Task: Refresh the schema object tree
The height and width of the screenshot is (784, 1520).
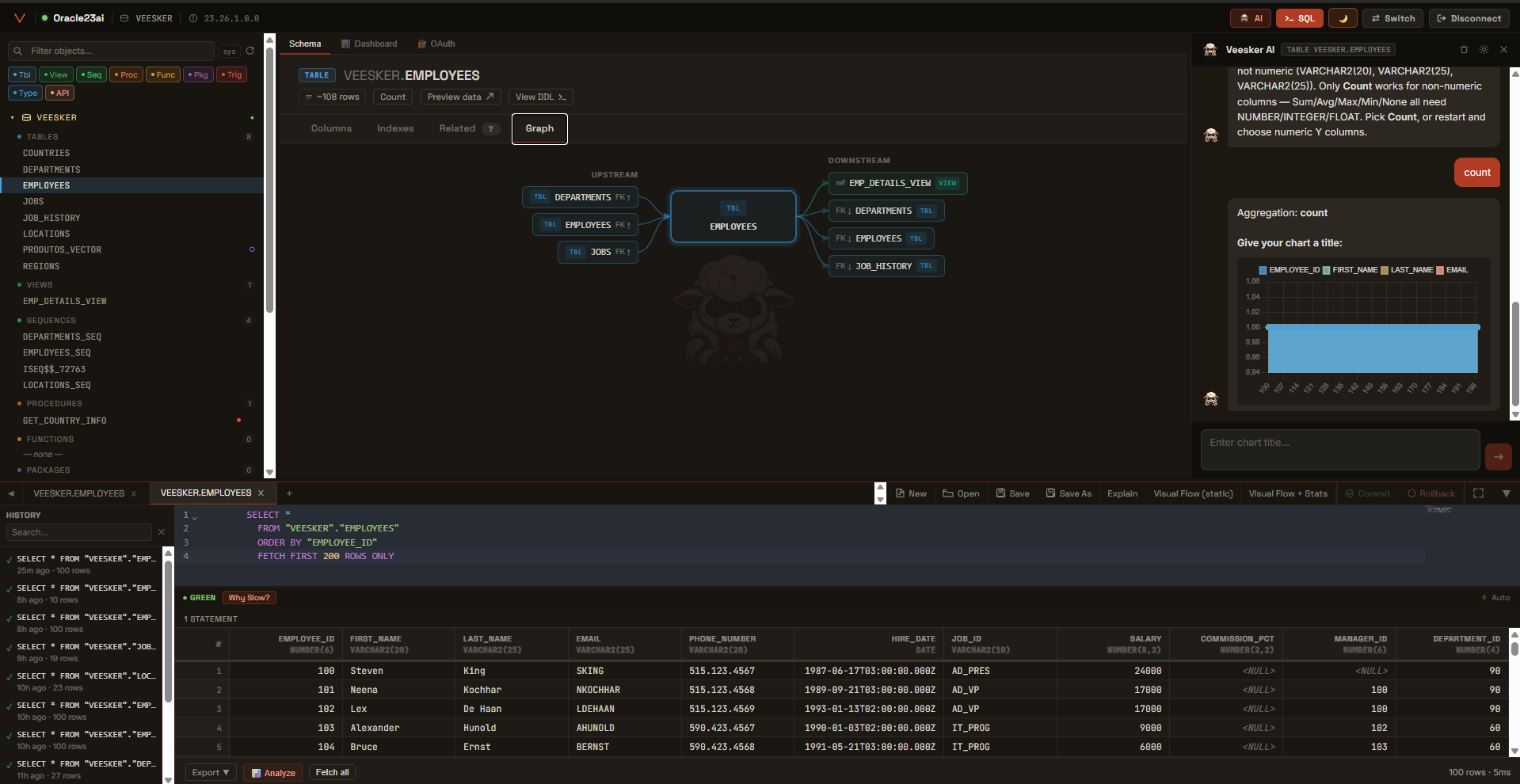Action: coord(250,51)
